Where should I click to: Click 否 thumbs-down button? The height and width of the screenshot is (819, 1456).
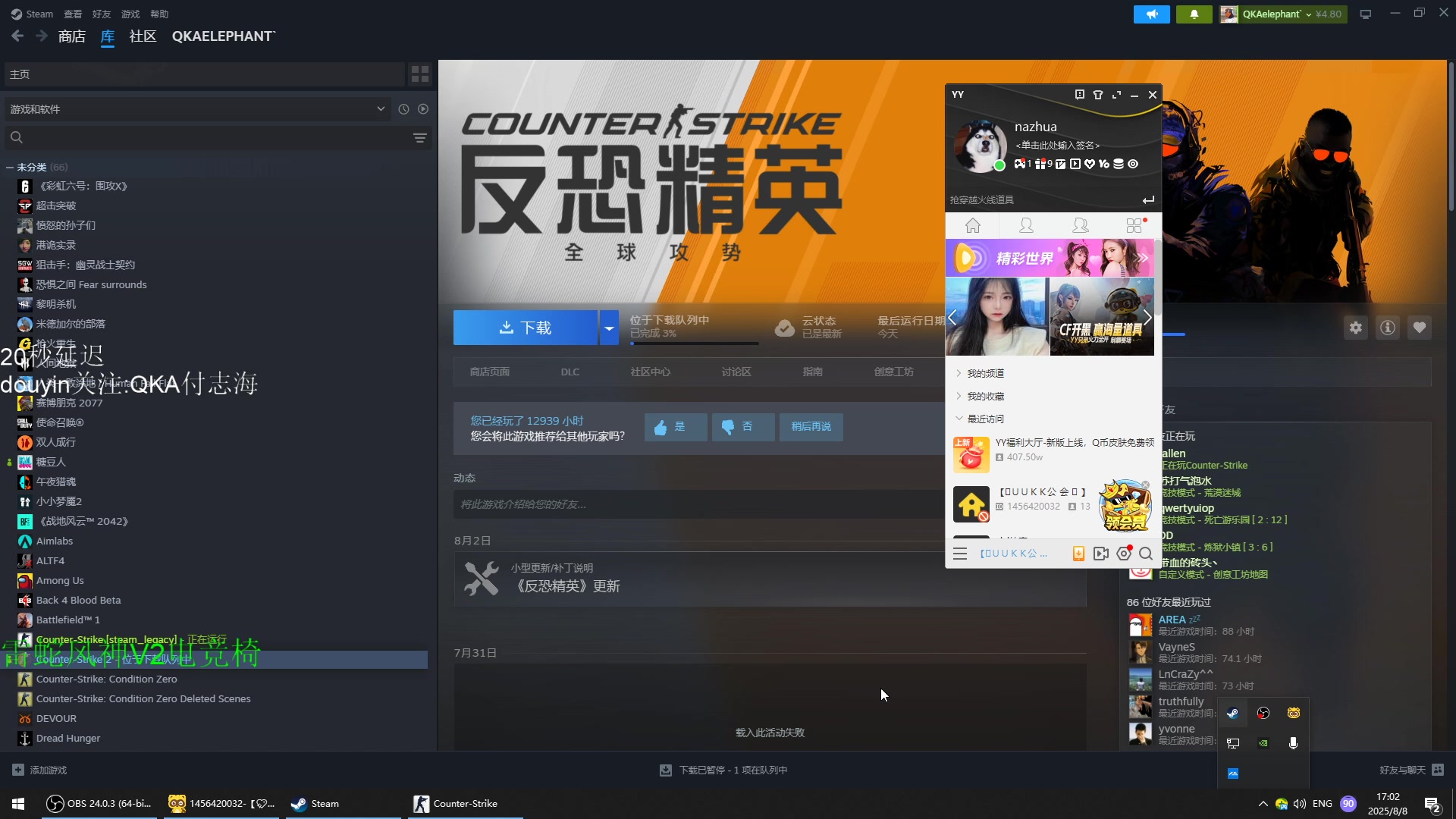tap(743, 427)
